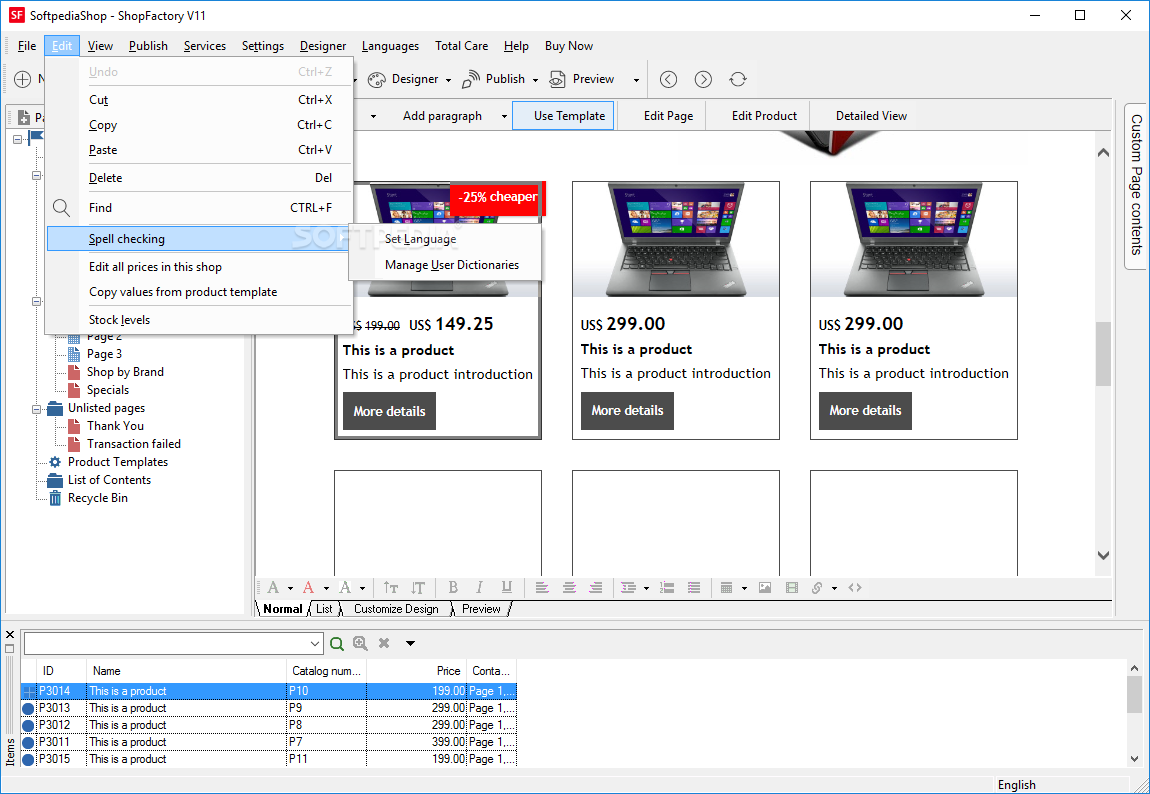Click the Product Templates gear icon
Image resolution: width=1150 pixels, height=794 pixels.
tap(55, 462)
